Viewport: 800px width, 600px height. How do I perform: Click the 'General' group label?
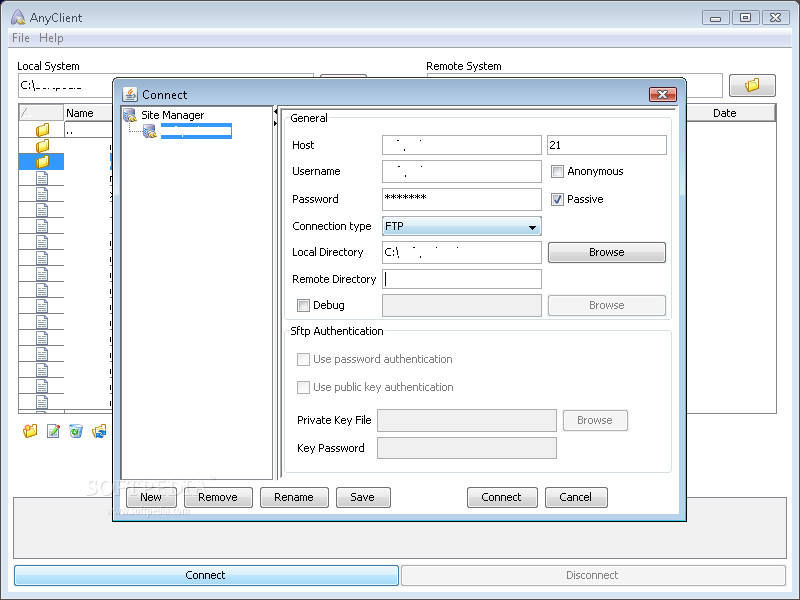[309, 118]
